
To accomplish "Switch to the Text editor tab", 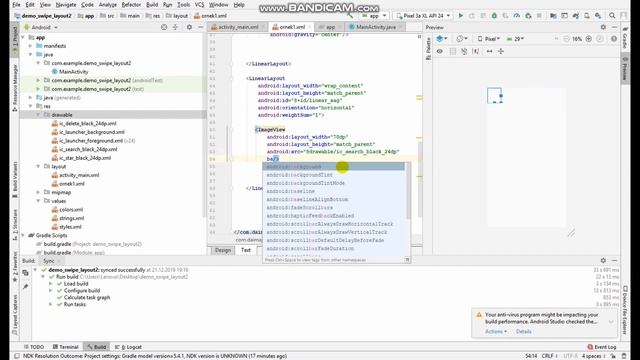I will pyautogui.click(x=246, y=250).
